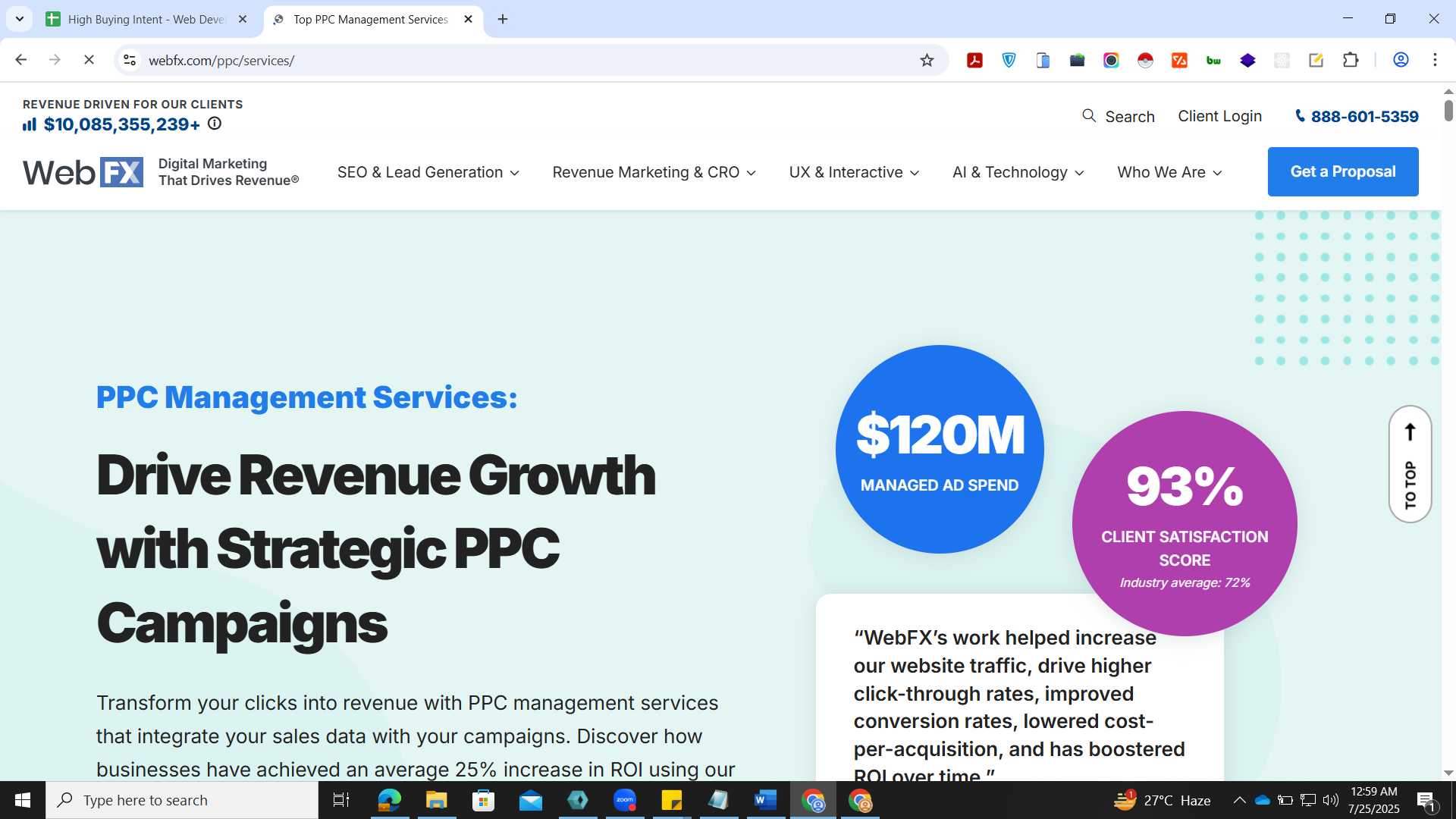Click the forward navigation arrow
Image resolution: width=1456 pixels, height=819 pixels.
point(55,60)
